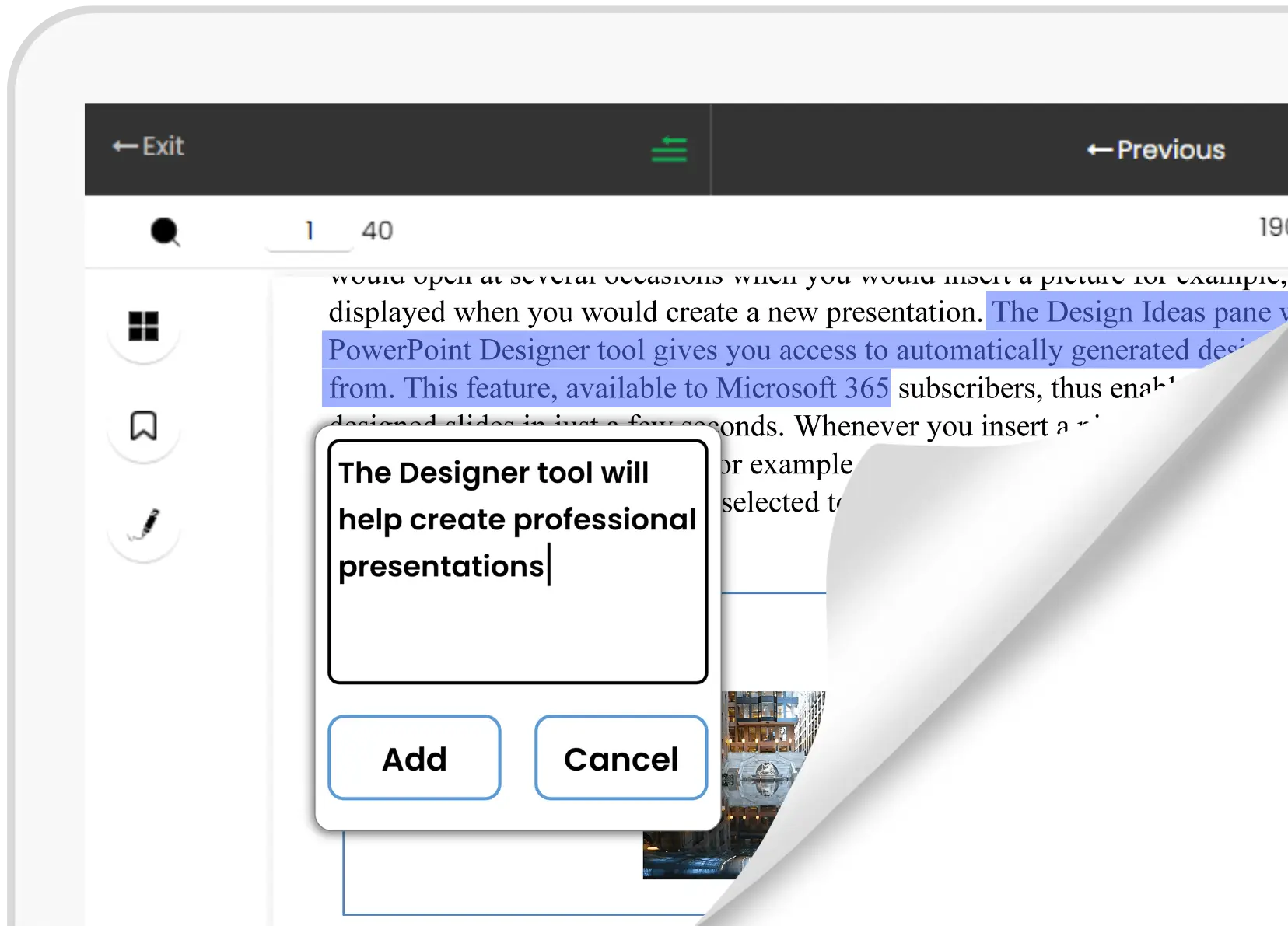This screenshot has width=1288, height=926.
Task: Click the zoom percentage at toolbar right
Action: point(1272,227)
